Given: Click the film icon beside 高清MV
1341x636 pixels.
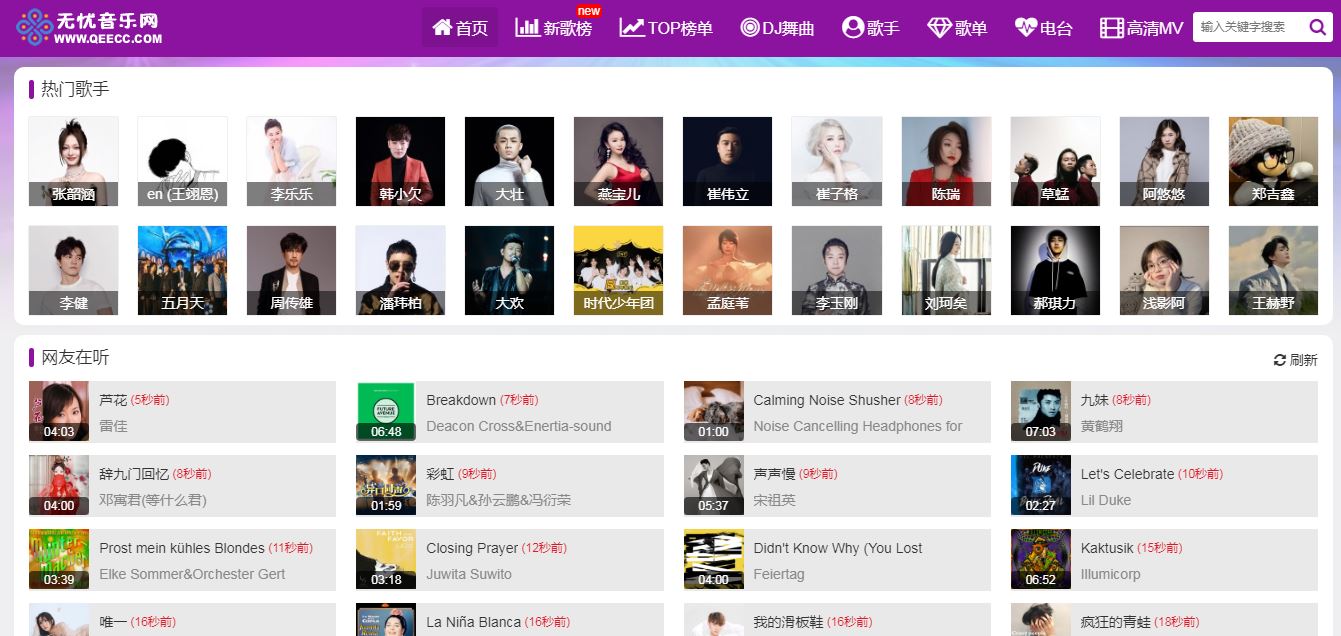Looking at the screenshot, I should [1112, 28].
